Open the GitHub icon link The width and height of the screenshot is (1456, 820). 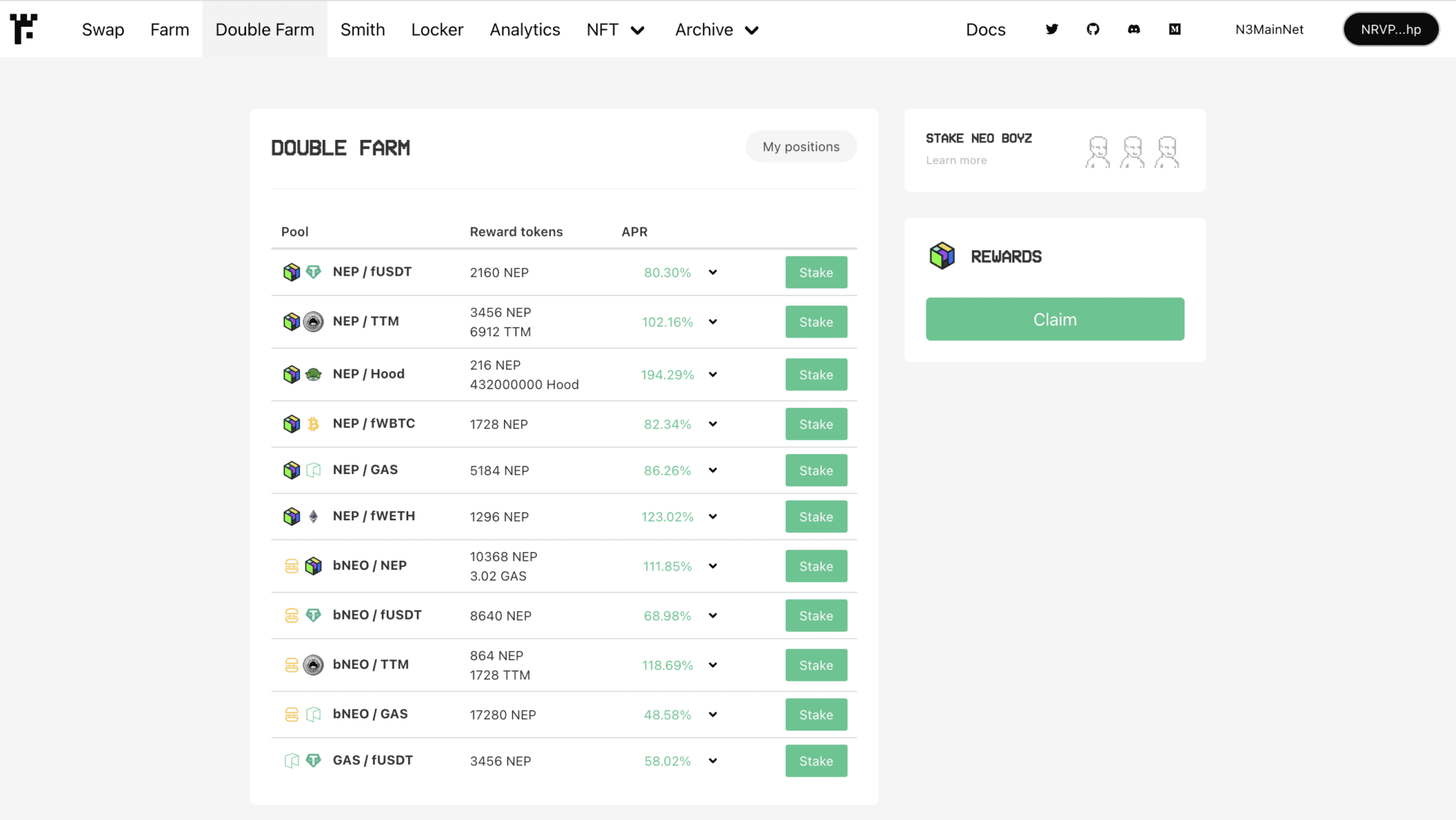(1093, 29)
